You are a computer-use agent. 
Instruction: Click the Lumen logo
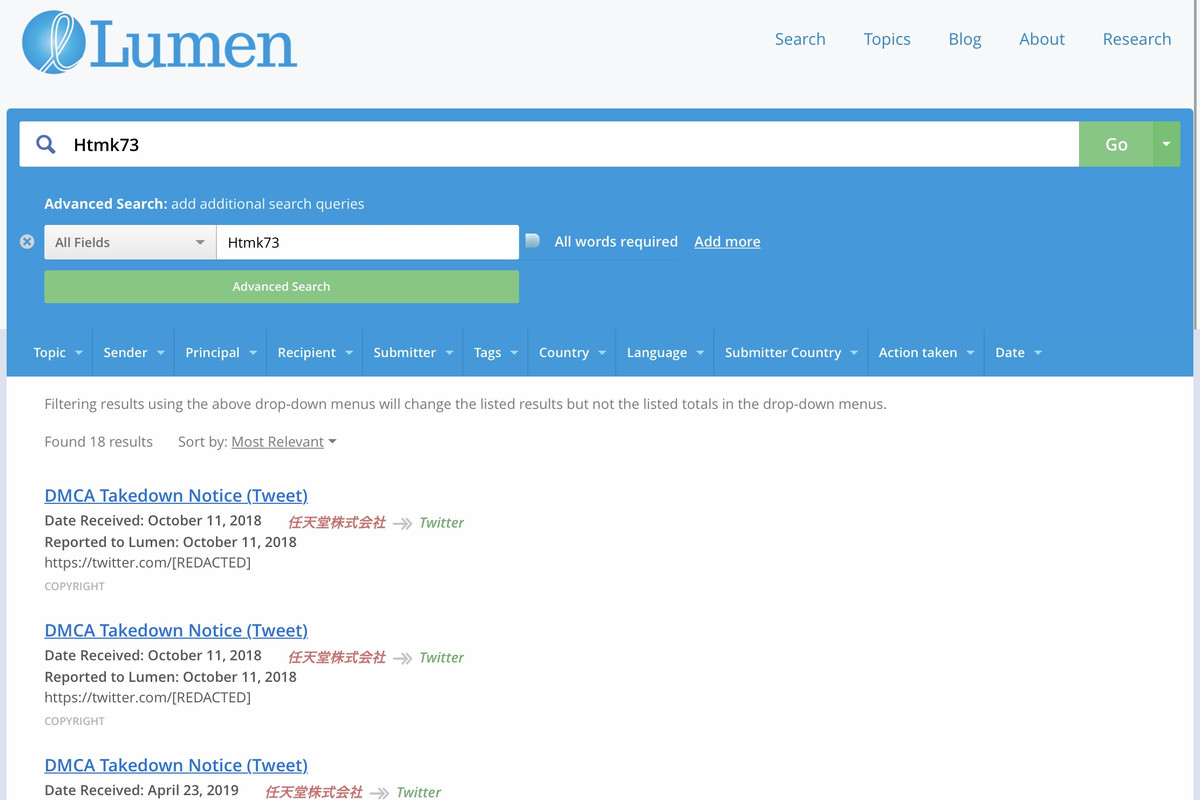pyautogui.click(x=159, y=42)
